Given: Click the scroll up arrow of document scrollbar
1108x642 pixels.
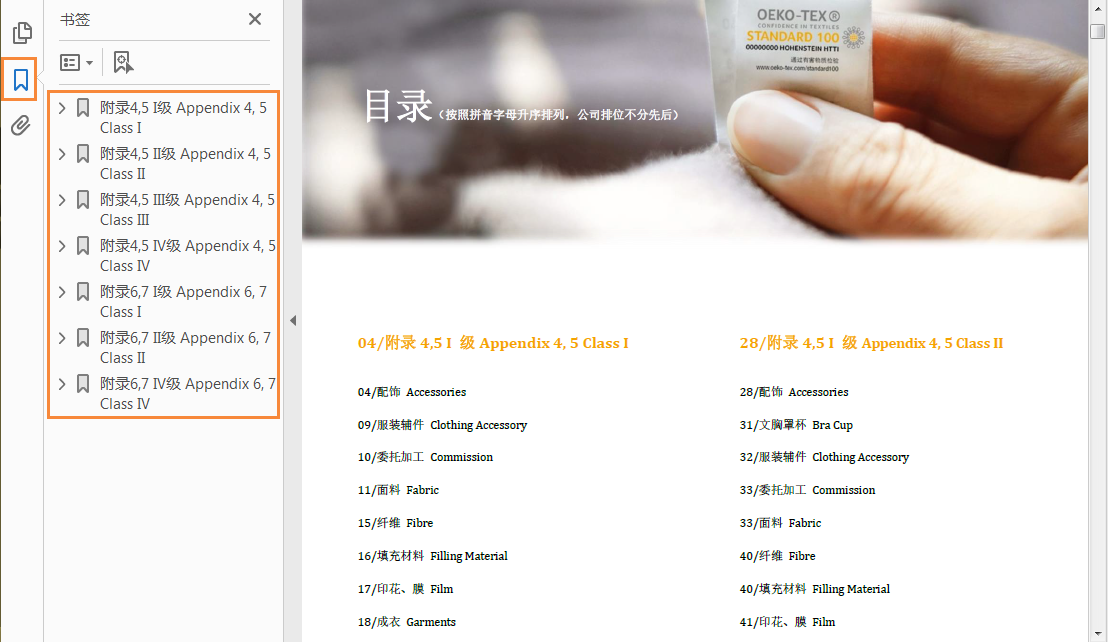Looking at the screenshot, I should 1097,8.
